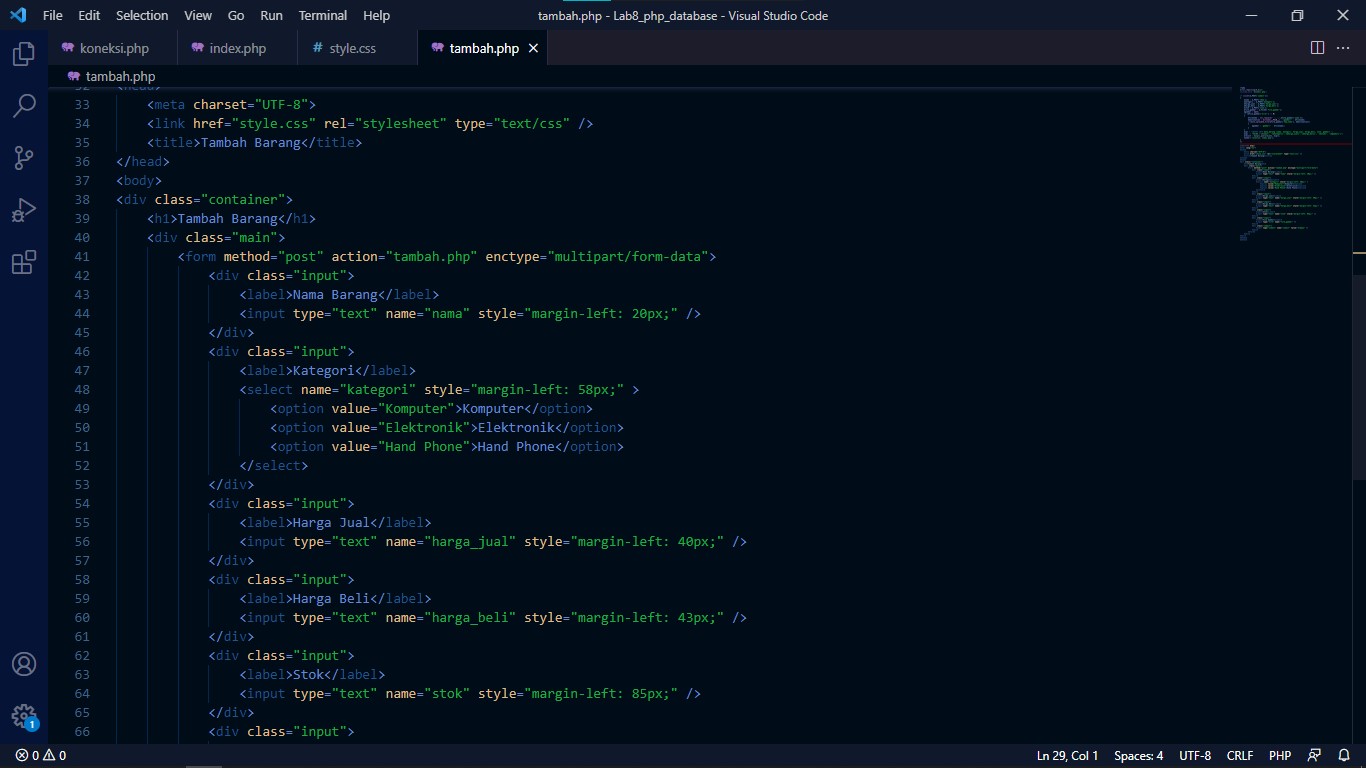Open the File menu

pos(53,15)
